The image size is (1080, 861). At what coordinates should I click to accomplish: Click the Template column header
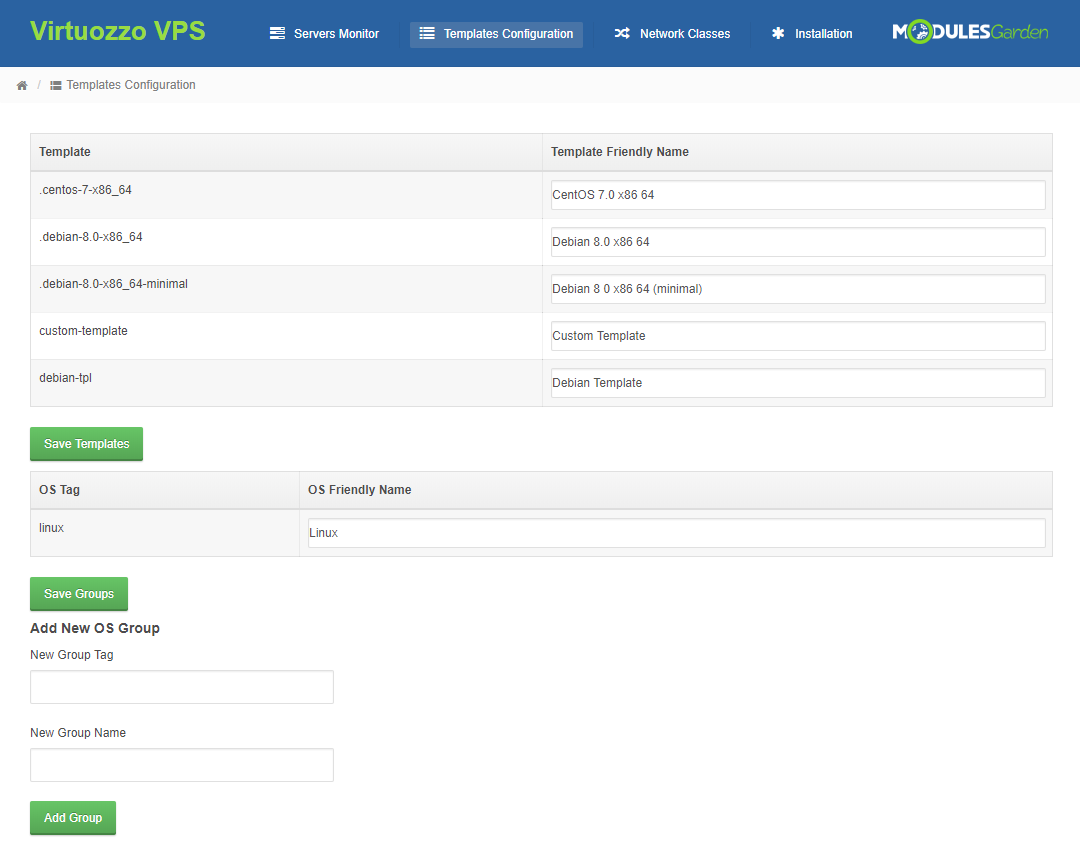(286, 152)
